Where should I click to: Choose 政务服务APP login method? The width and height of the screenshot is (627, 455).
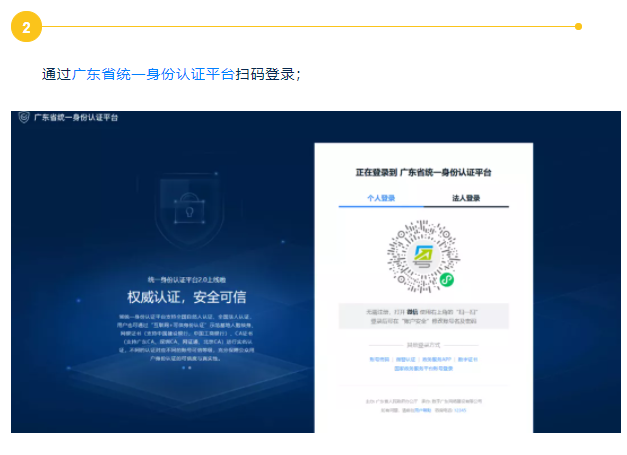click(x=437, y=357)
